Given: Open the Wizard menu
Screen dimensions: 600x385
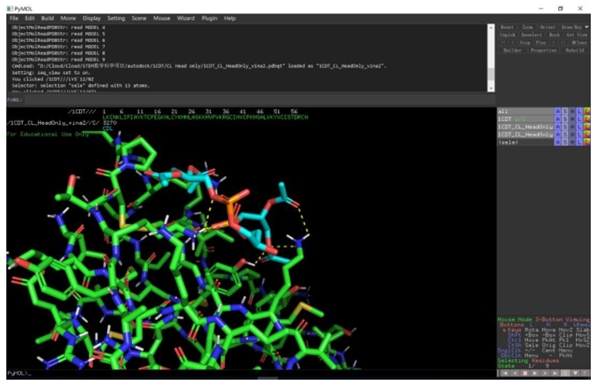Looking at the screenshot, I should coord(186,18).
